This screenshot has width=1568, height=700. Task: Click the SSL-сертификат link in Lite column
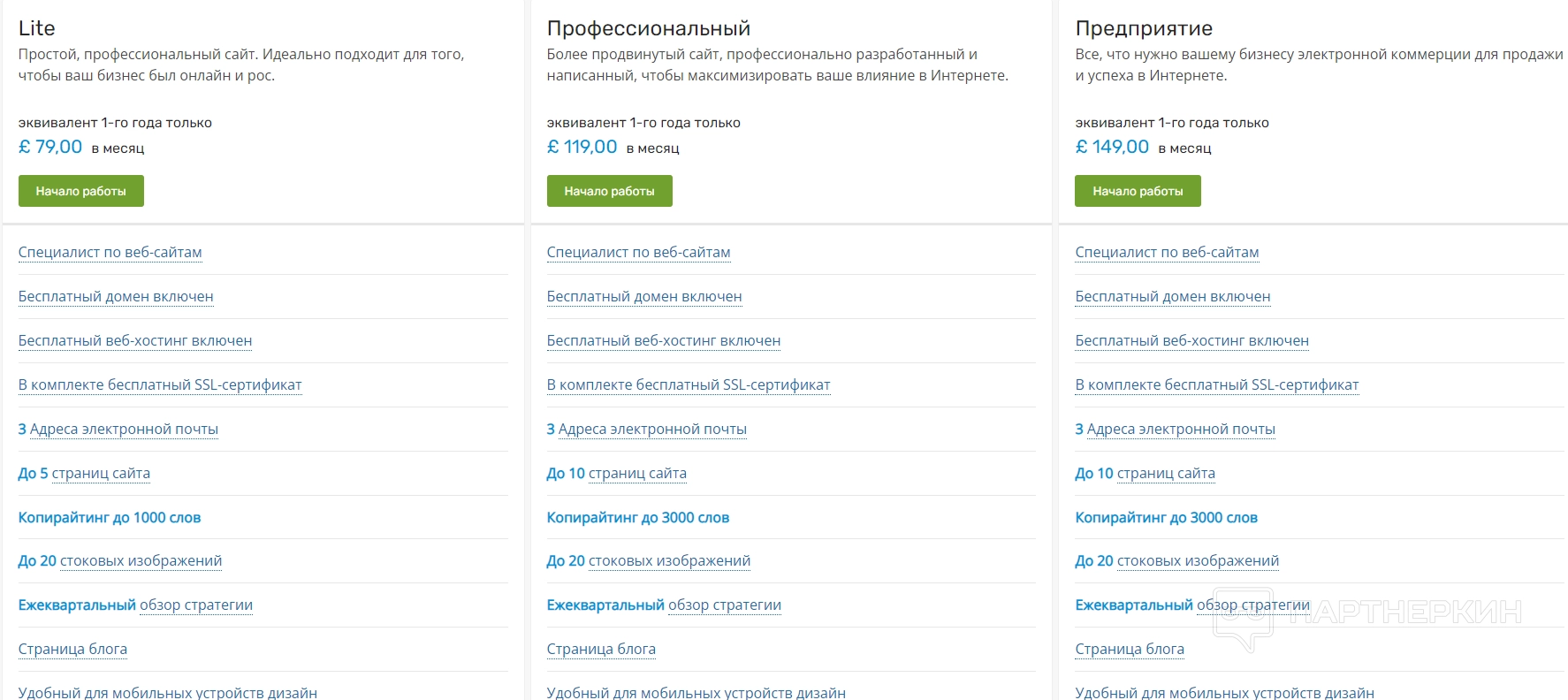pyautogui.click(x=160, y=384)
